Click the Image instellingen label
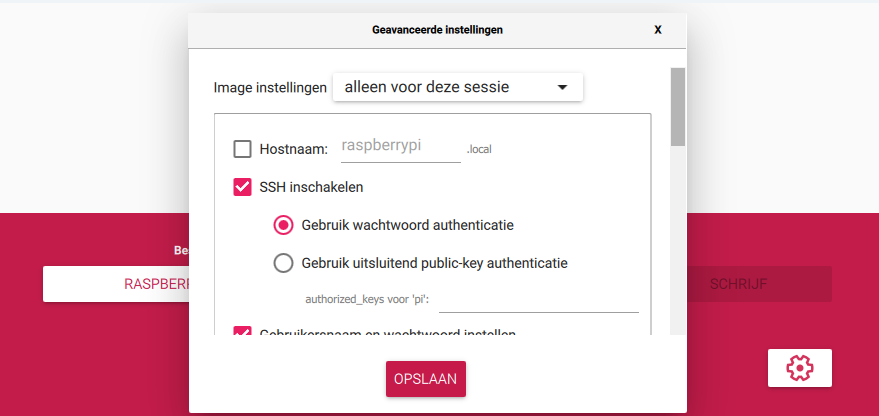Viewport: 879px width, 416px height. click(x=270, y=88)
